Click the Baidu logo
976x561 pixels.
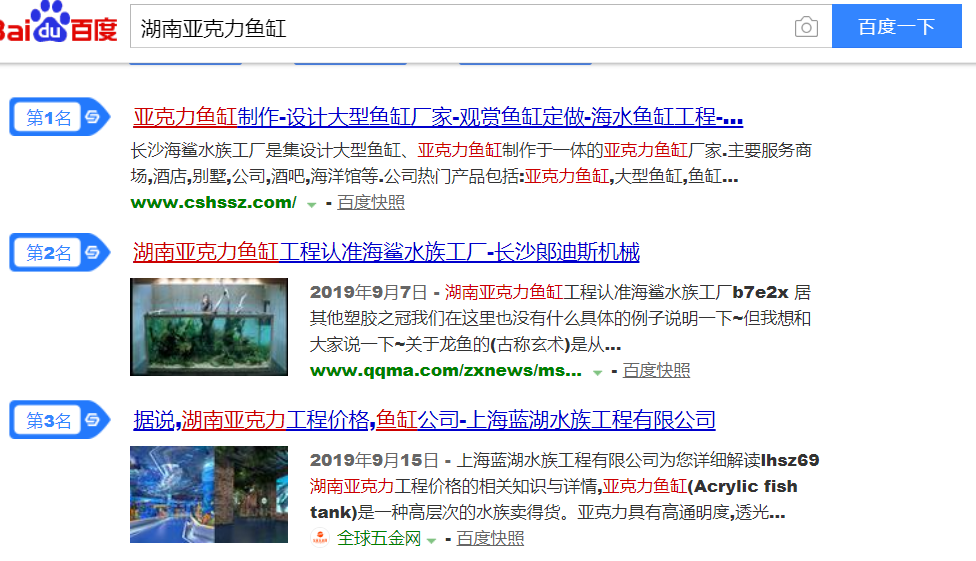click(x=59, y=23)
